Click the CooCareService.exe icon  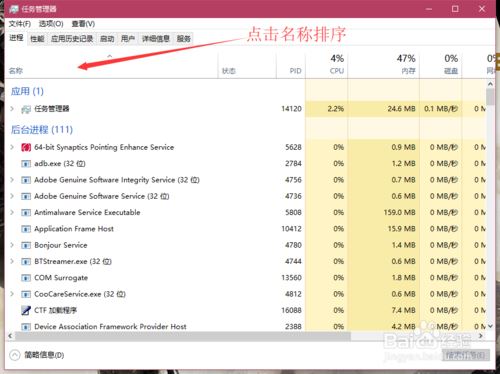[26, 294]
